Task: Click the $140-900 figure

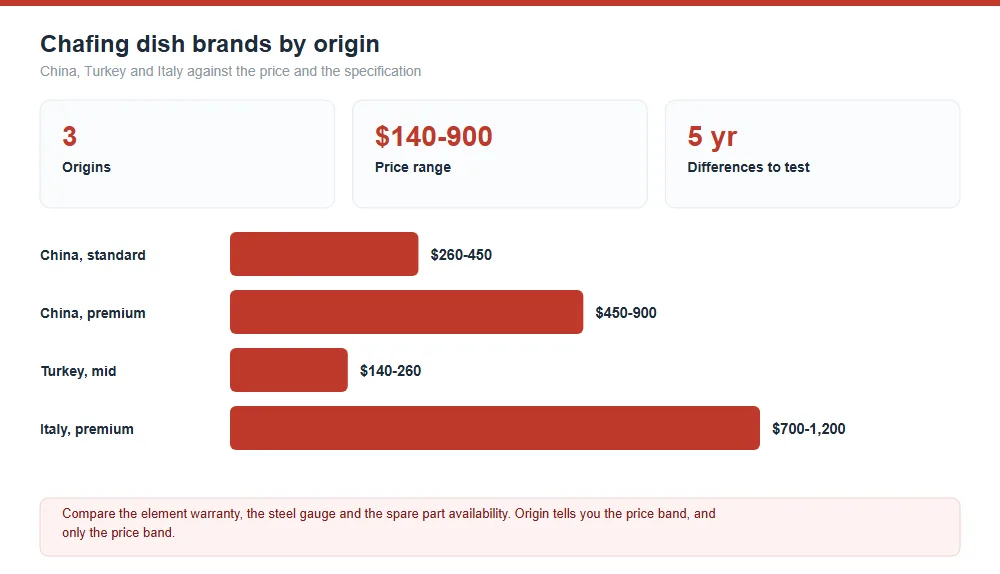Action: point(434,136)
